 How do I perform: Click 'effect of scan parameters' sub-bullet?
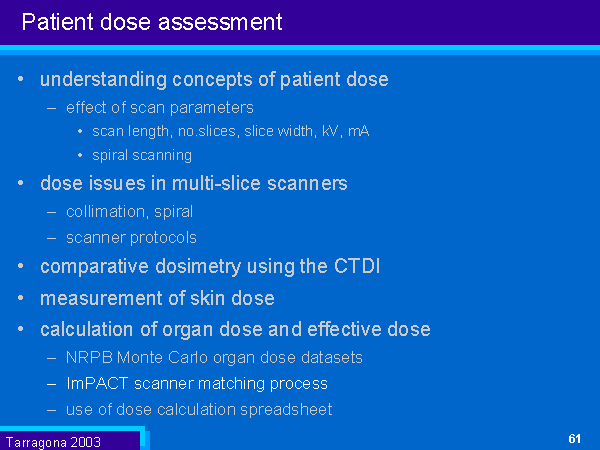[160, 107]
